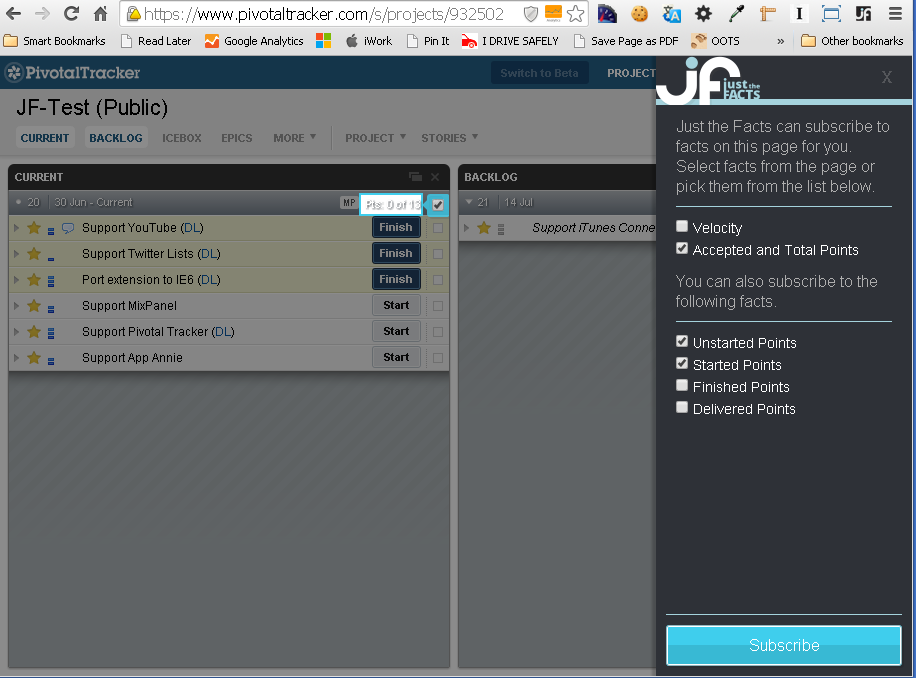This screenshot has height=678, width=916.
Task: Go to the browser home page icon
Action: [100, 13]
